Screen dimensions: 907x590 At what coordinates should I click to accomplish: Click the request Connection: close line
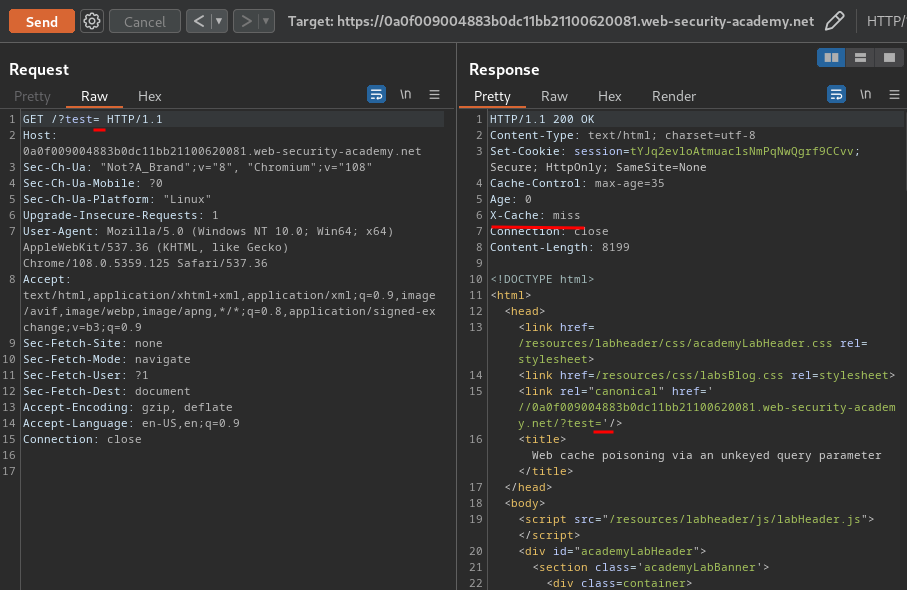[x=82, y=439]
